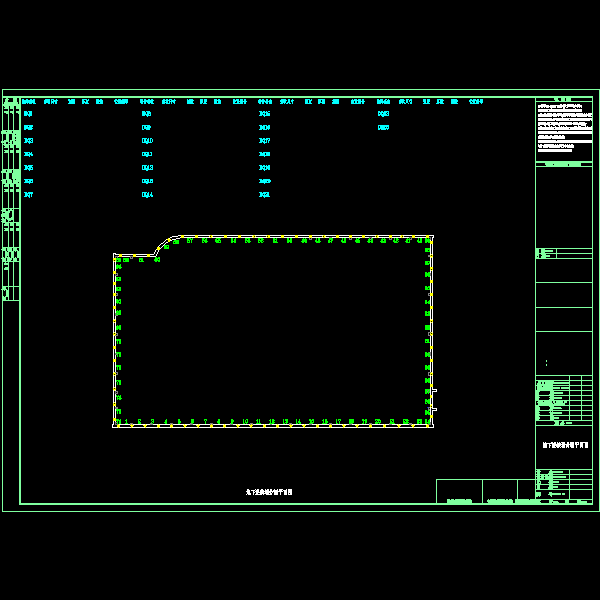Image resolution: width=600 pixels, height=600 pixels.
Task: Select the first entry in the second cyan table
Action: (x=147, y=114)
